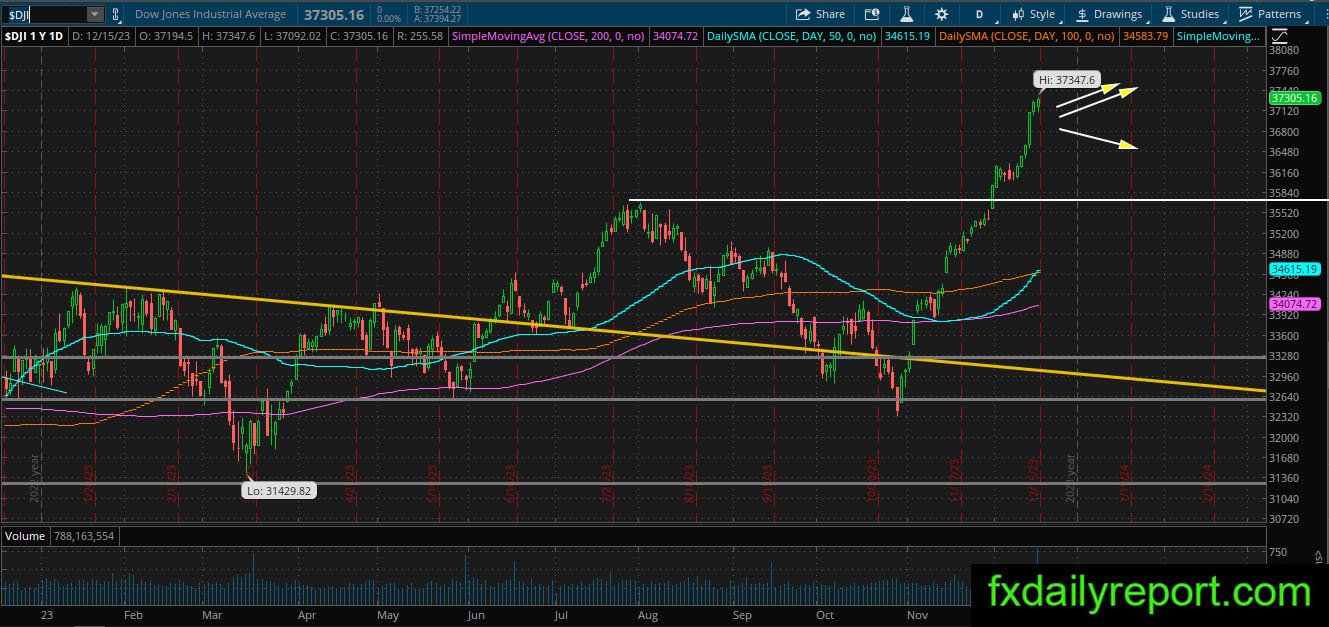
Task: Click the D: 12/15/23 date field
Action: coord(100,36)
